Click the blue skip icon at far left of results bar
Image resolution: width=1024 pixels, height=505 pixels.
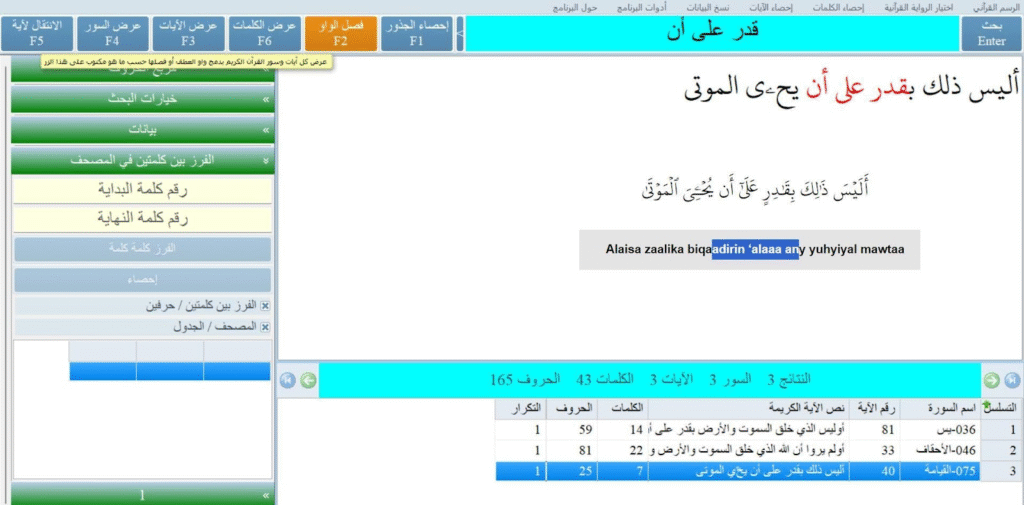pyautogui.click(x=288, y=380)
